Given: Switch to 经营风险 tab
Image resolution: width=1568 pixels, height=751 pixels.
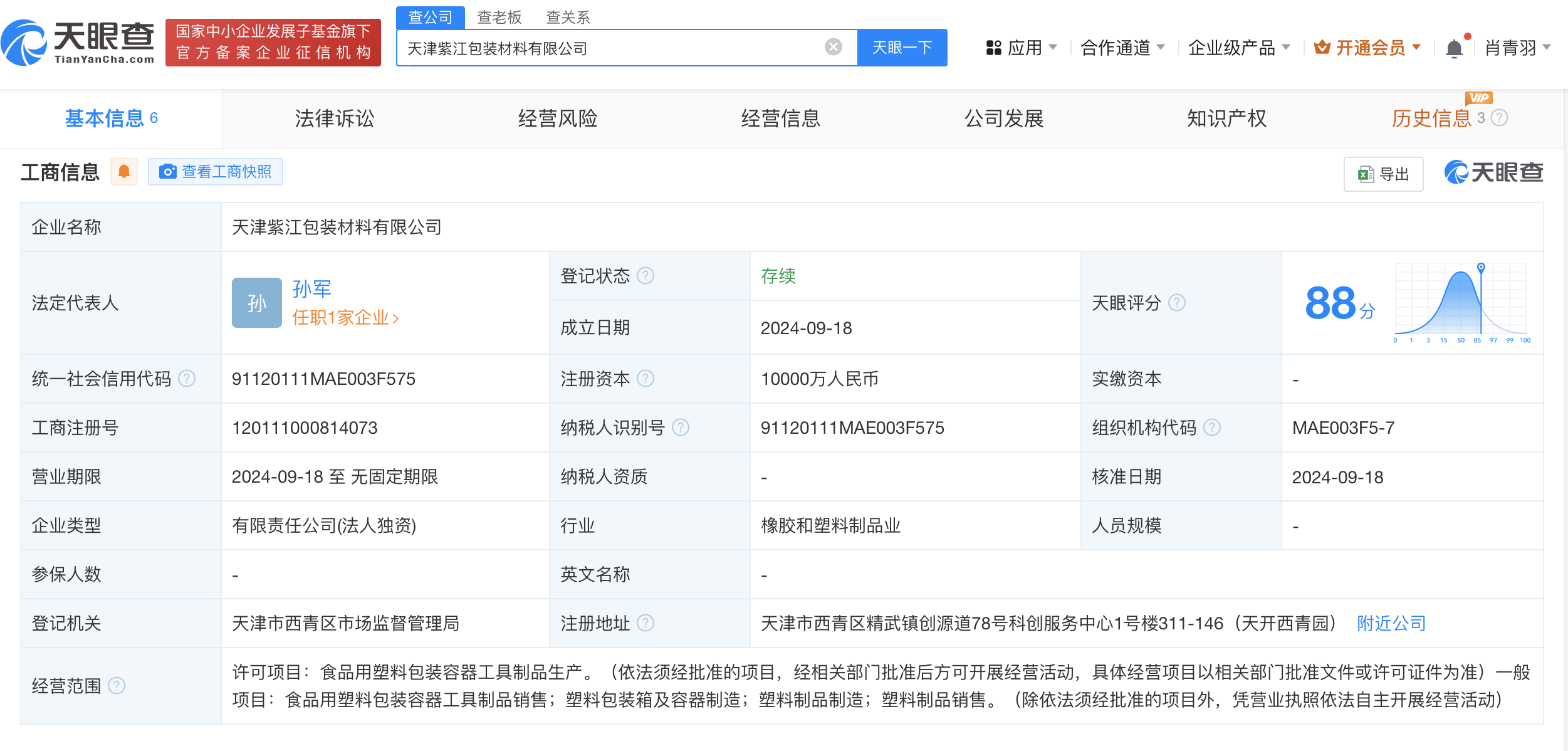Looking at the screenshot, I should (558, 118).
